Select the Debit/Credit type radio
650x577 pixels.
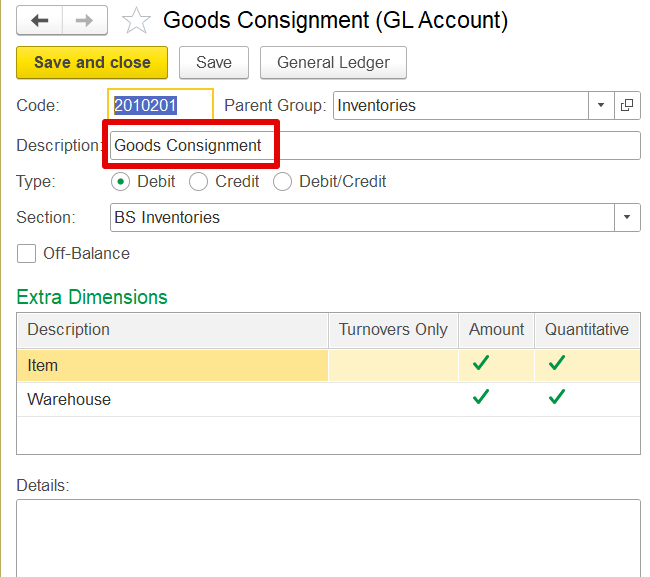(282, 182)
